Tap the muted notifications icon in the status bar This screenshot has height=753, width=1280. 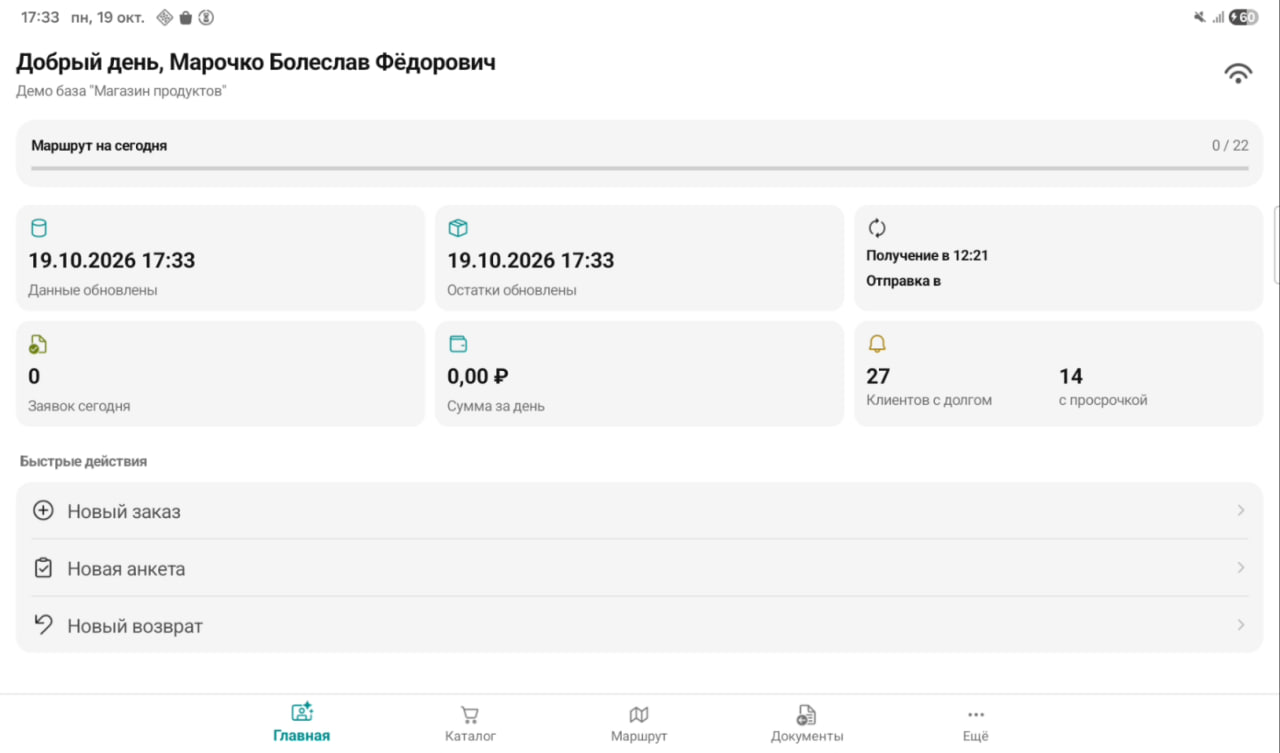click(x=1199, y=17)
